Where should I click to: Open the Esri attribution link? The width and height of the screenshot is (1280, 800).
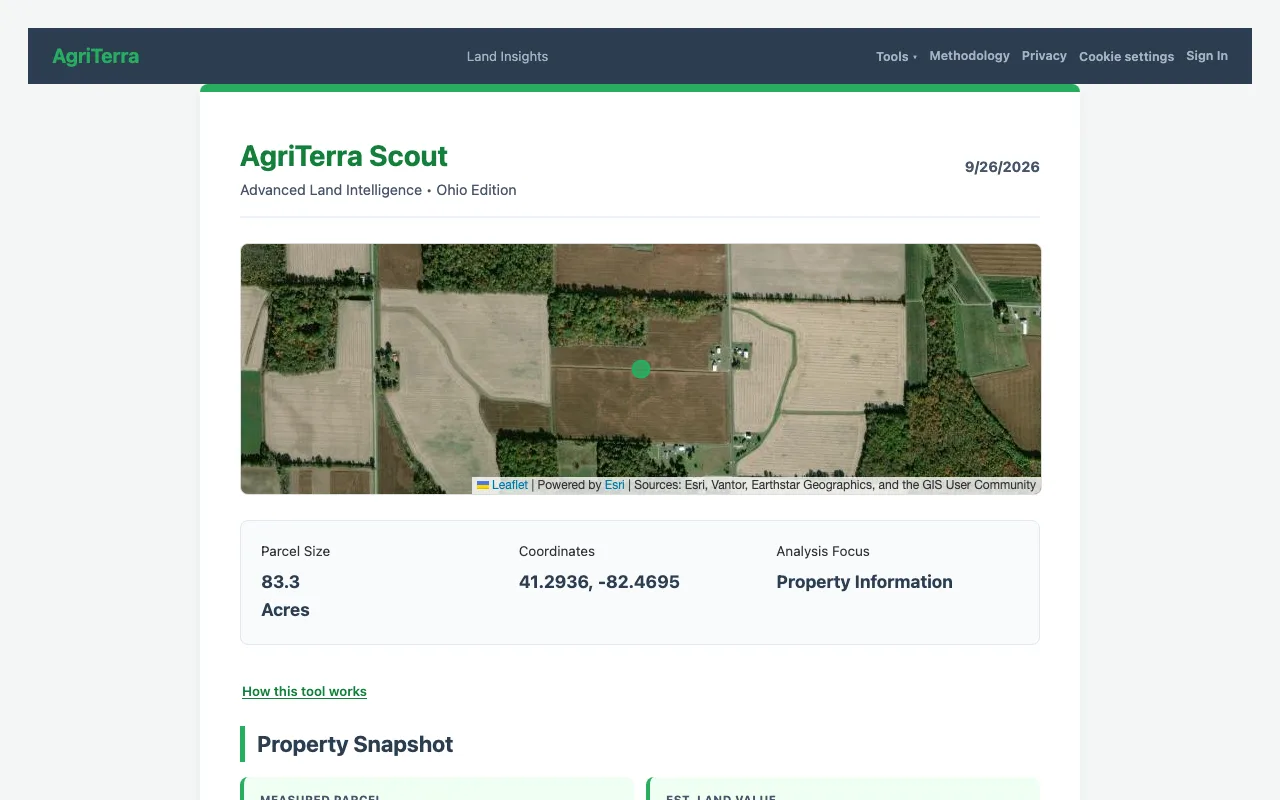[614, 485]
